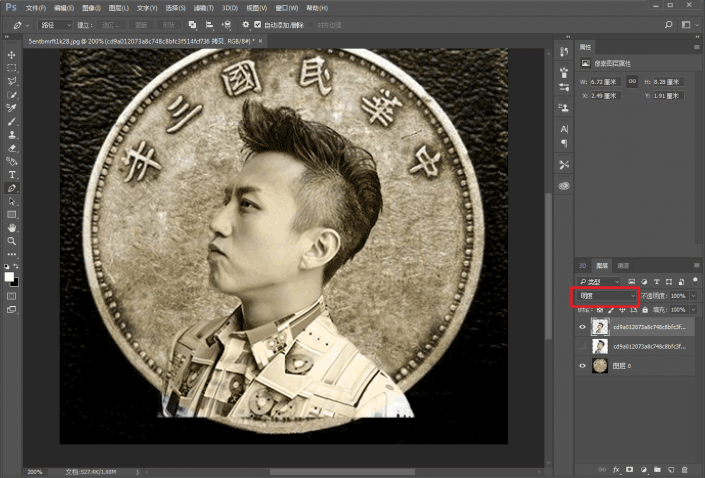Hide the top cd9a012073 layer eye
The width and height of the screenshot is (705, 478).
tap(582, 327)
